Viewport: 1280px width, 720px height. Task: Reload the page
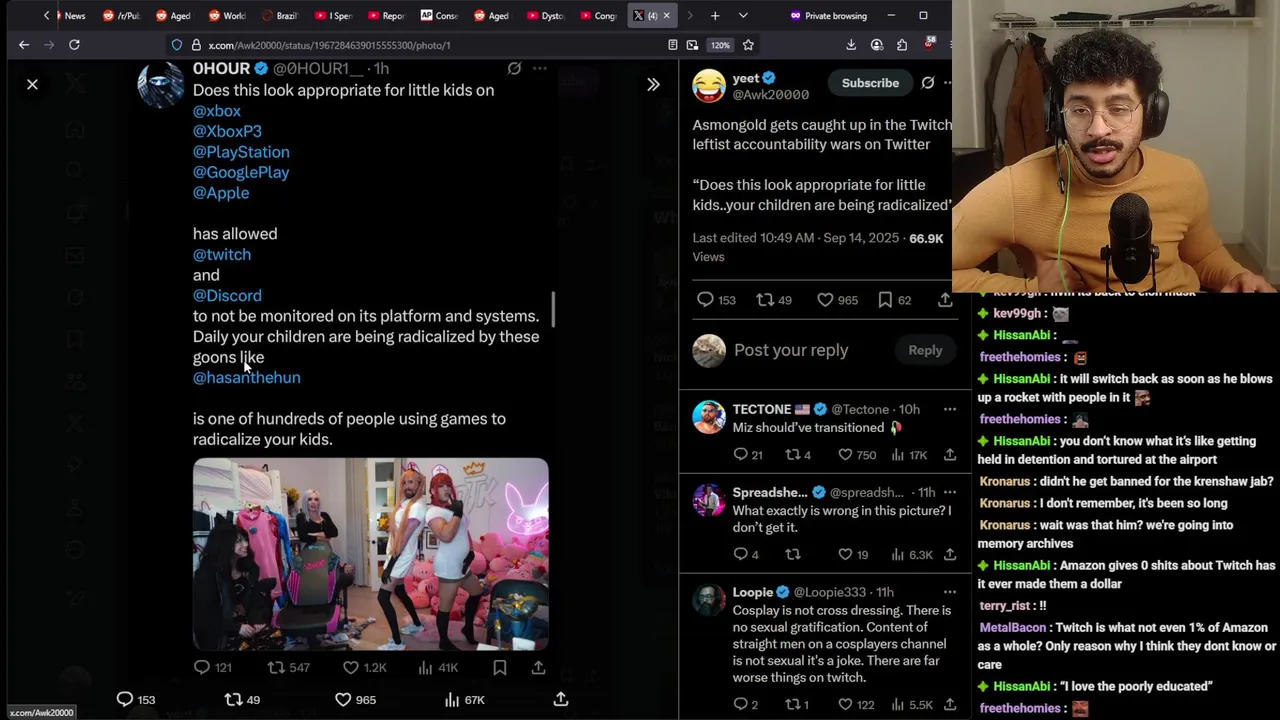coord(74,45)
